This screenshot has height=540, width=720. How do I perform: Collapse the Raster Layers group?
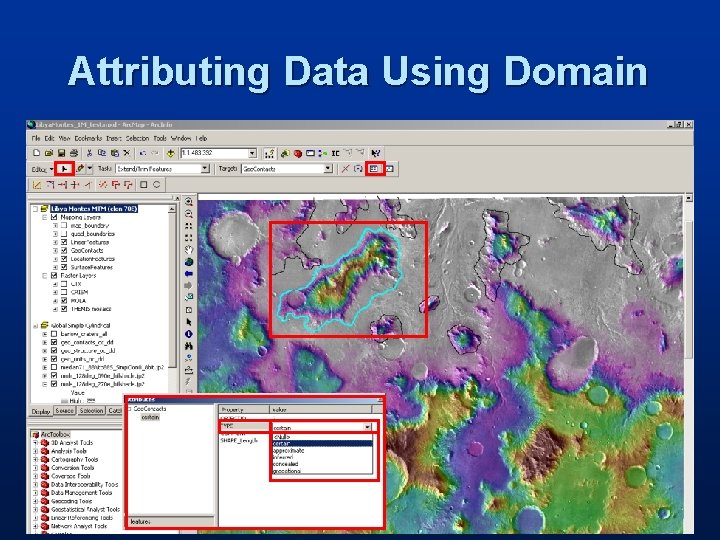[x=45, y=276]
